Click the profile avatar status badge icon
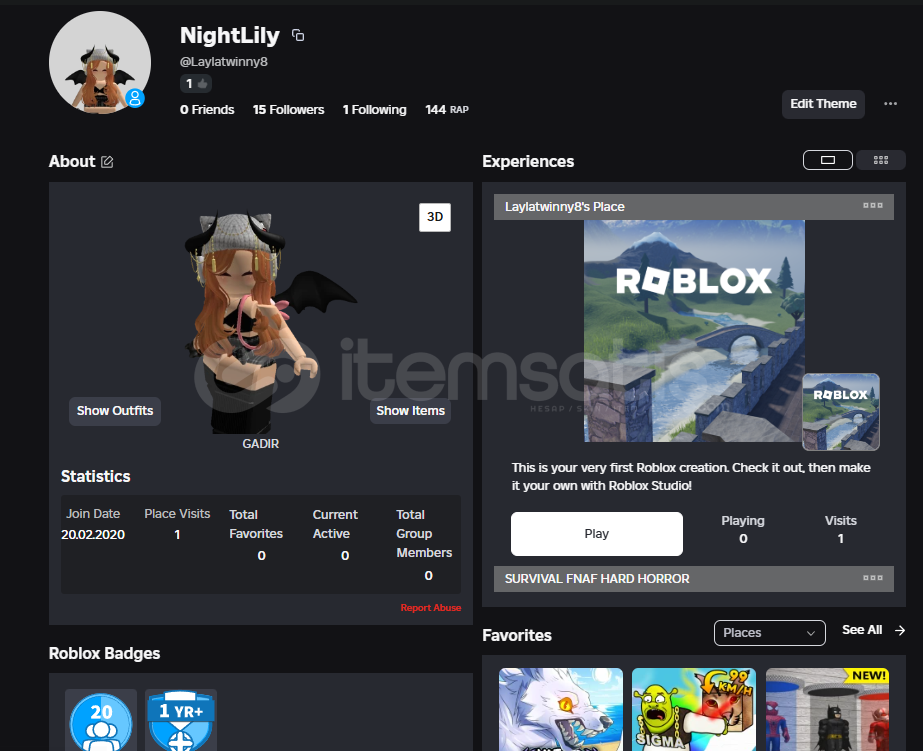Viewport: 923px width, 751px height. click(x=135, y=98)
